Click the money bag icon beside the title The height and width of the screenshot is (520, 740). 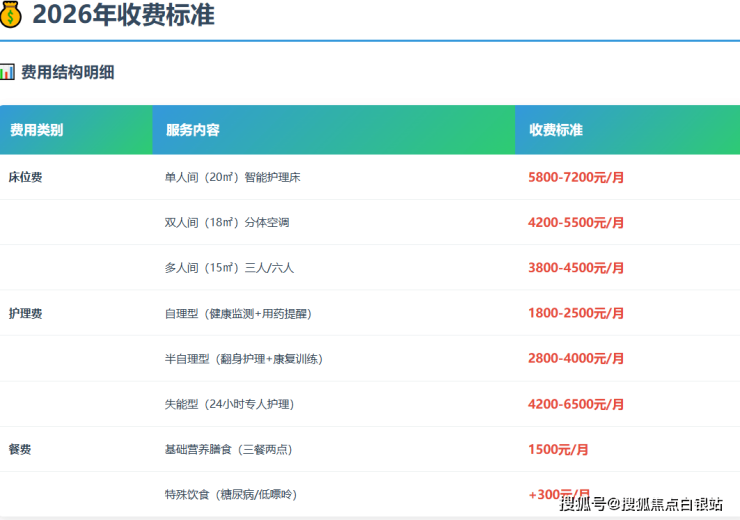(11, 15)
